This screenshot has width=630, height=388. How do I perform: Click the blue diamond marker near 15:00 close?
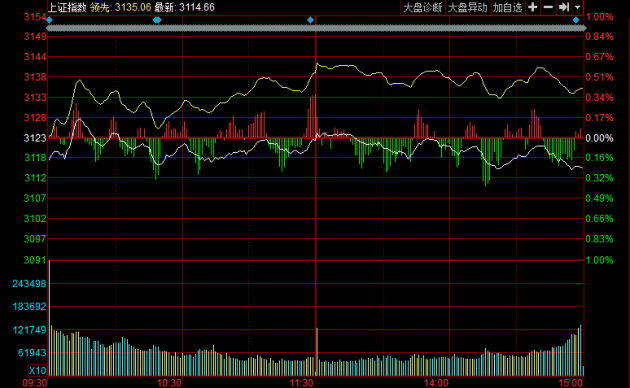pos(576,20)
